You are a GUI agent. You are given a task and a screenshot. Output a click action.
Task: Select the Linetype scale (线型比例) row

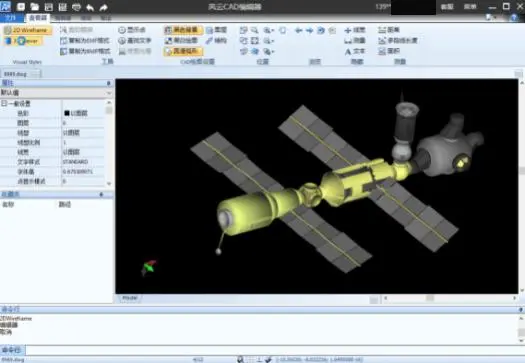click(x=53, y=142)
